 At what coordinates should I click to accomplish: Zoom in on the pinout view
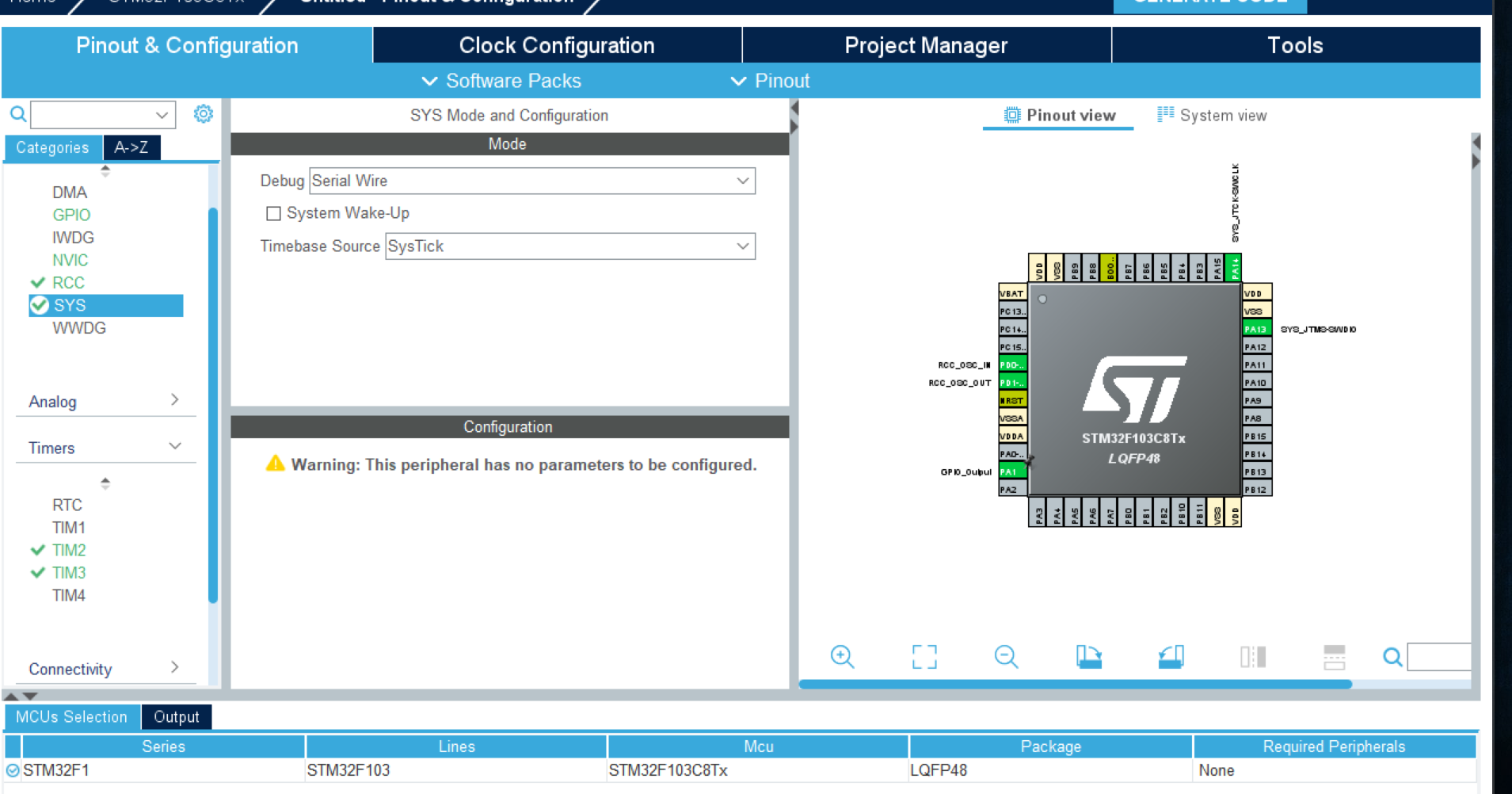pyautogui.click(x=842, y=656)
